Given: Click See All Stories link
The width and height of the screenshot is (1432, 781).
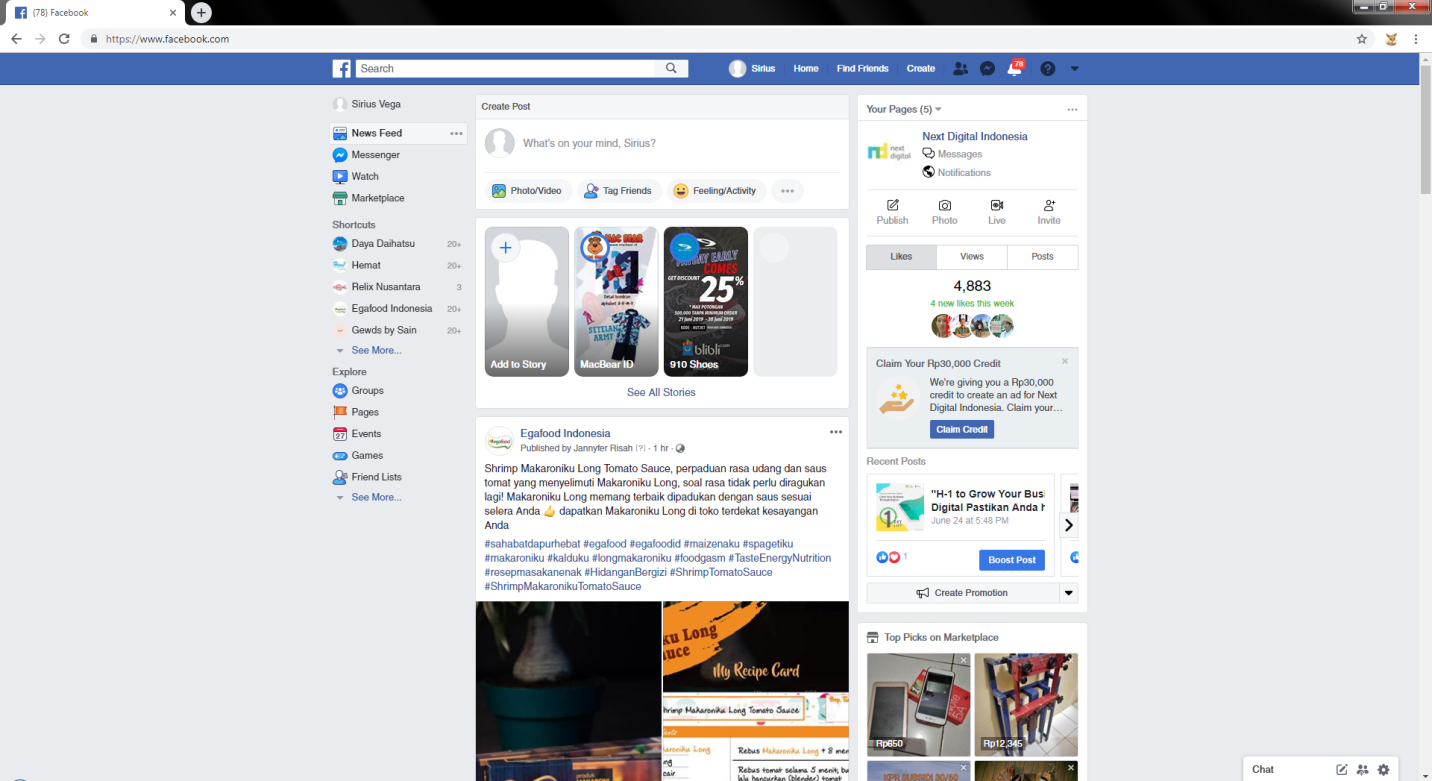Looking at the screenshot, I should [661, 392].
